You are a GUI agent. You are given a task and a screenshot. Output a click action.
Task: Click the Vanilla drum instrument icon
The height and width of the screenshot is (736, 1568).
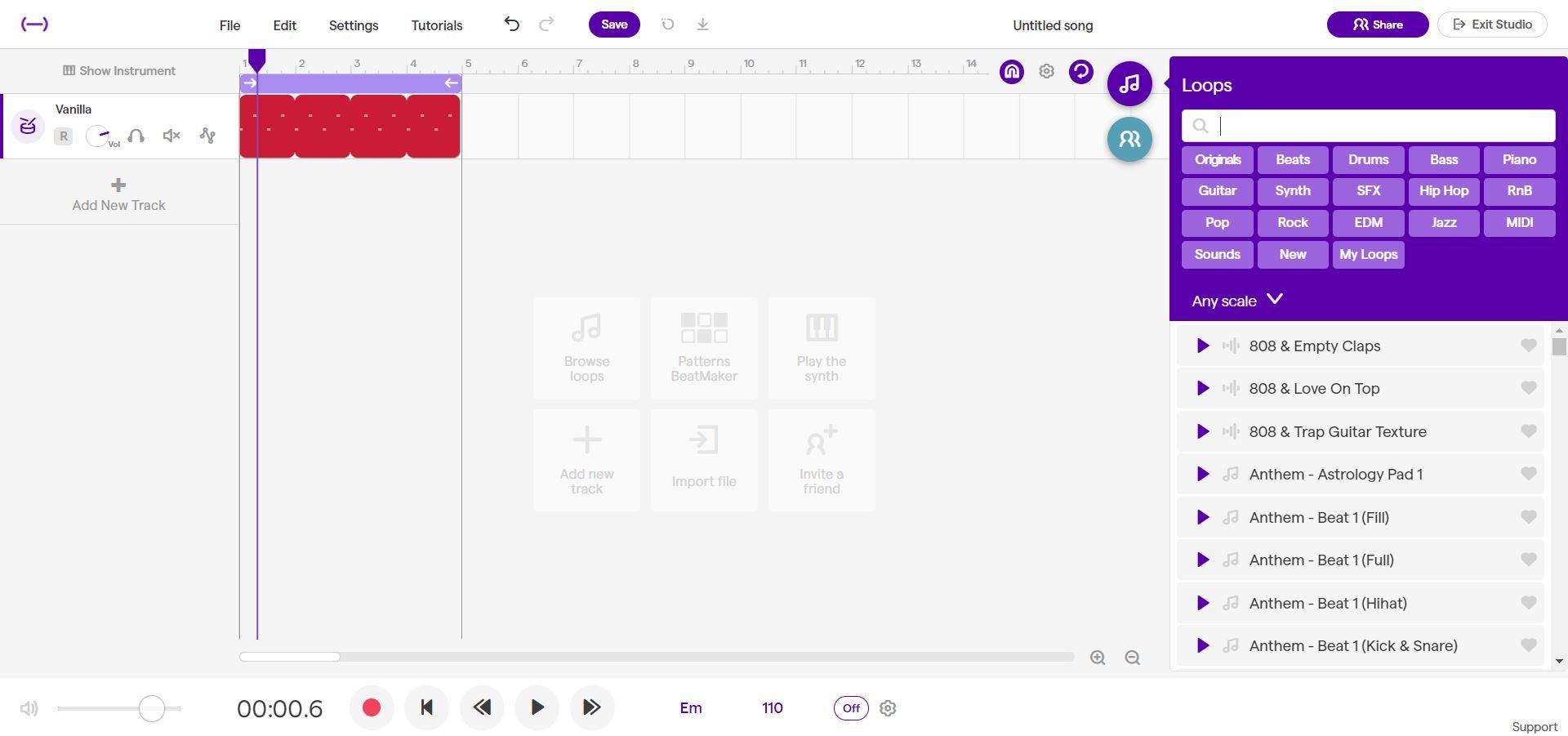pos(28,127)
